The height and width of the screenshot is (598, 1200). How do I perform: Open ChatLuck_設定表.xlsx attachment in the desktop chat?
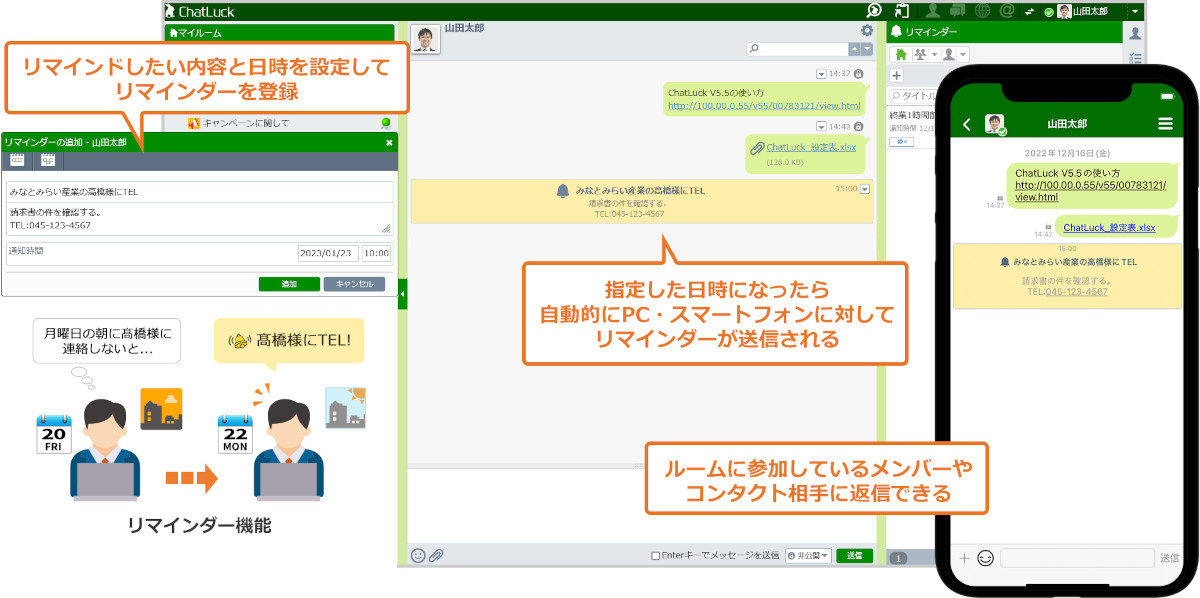pos(811,147)
